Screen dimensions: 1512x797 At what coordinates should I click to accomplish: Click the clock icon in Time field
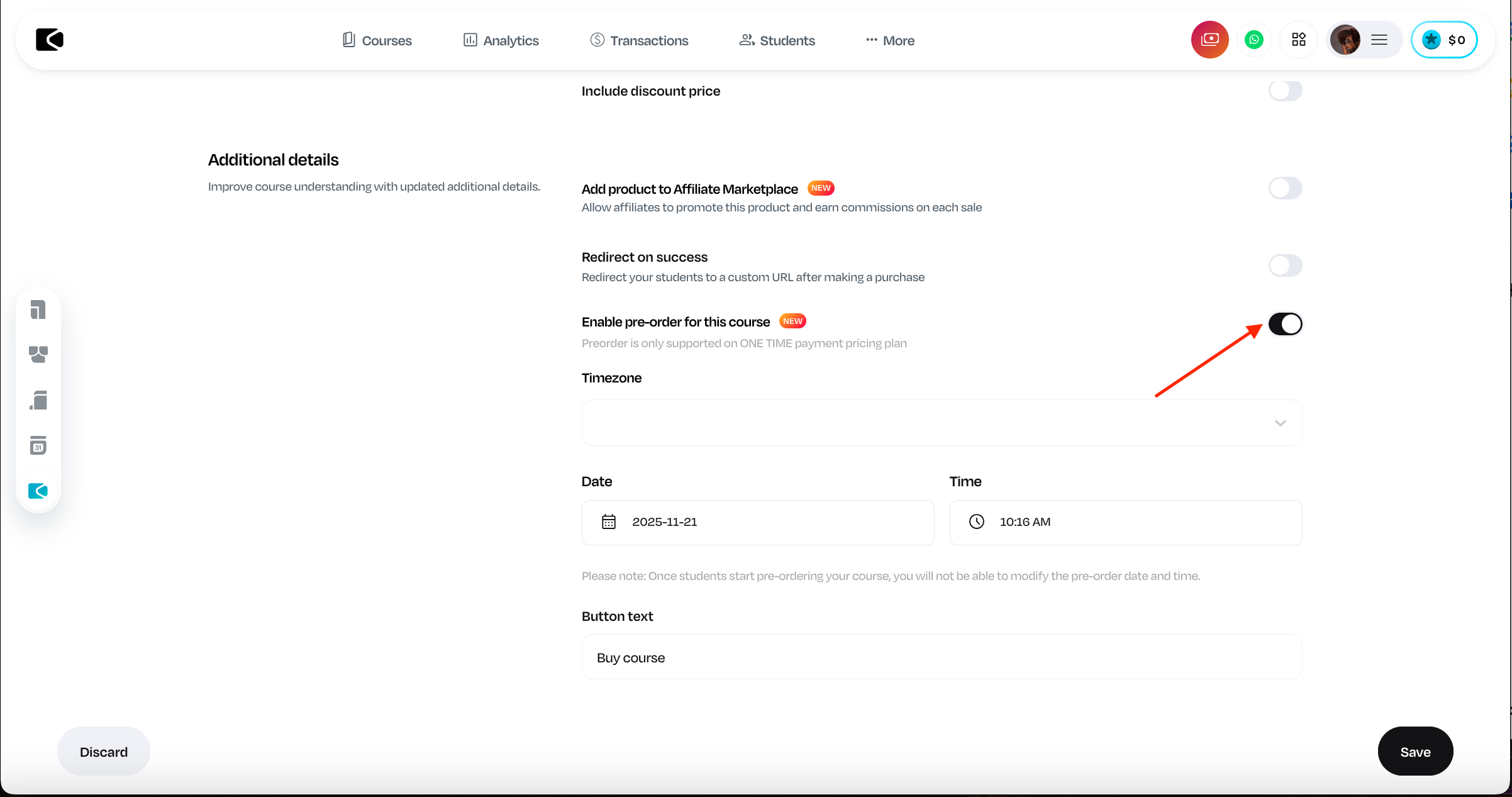[x=976, y=522]
